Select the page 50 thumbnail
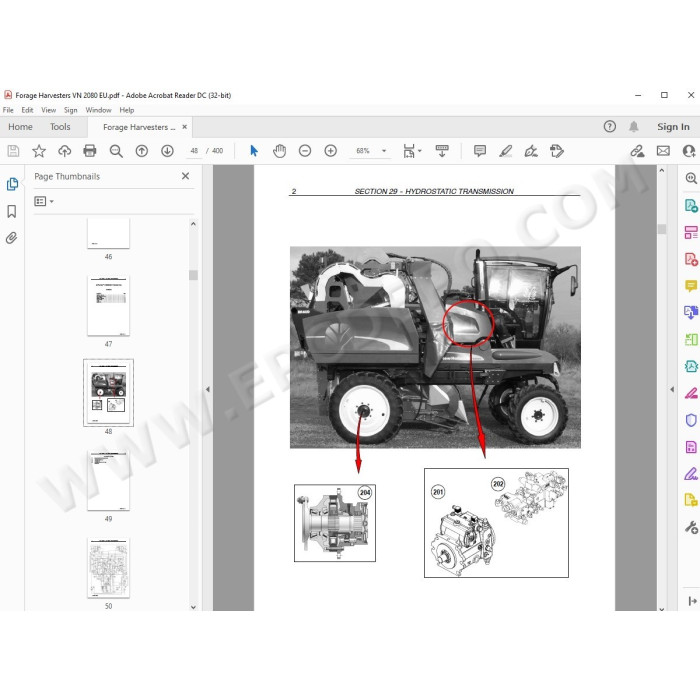Viewport: 700px width, 700px height. pos(108,568)
